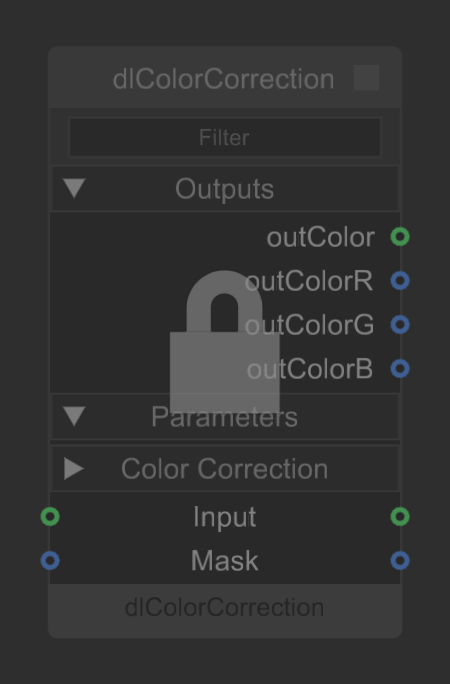Click the Outputs section header text
This screenshot has height=684, width=450.
225,189
